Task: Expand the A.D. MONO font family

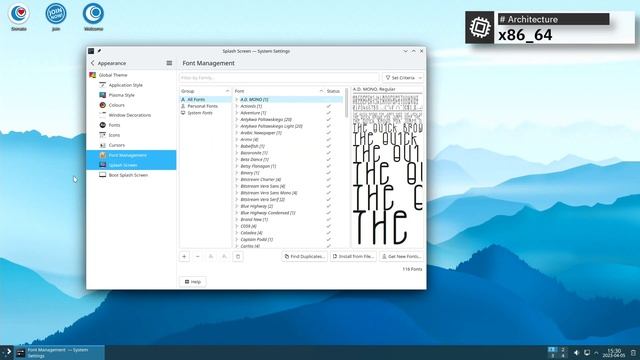Action: 237,100
